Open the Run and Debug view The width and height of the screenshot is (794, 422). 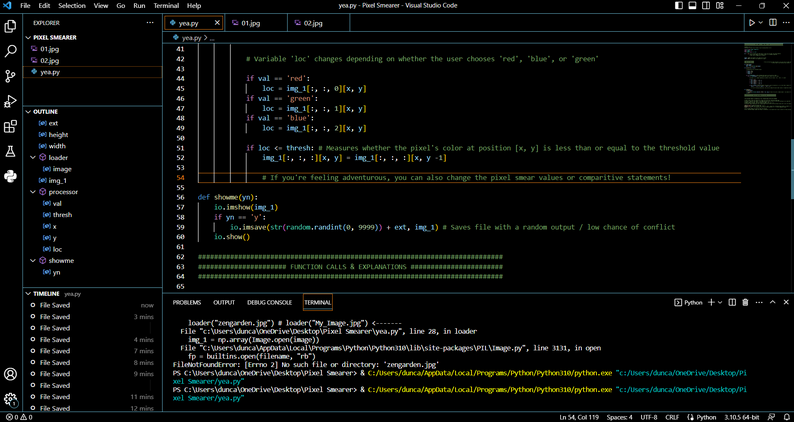coord(10,101)
